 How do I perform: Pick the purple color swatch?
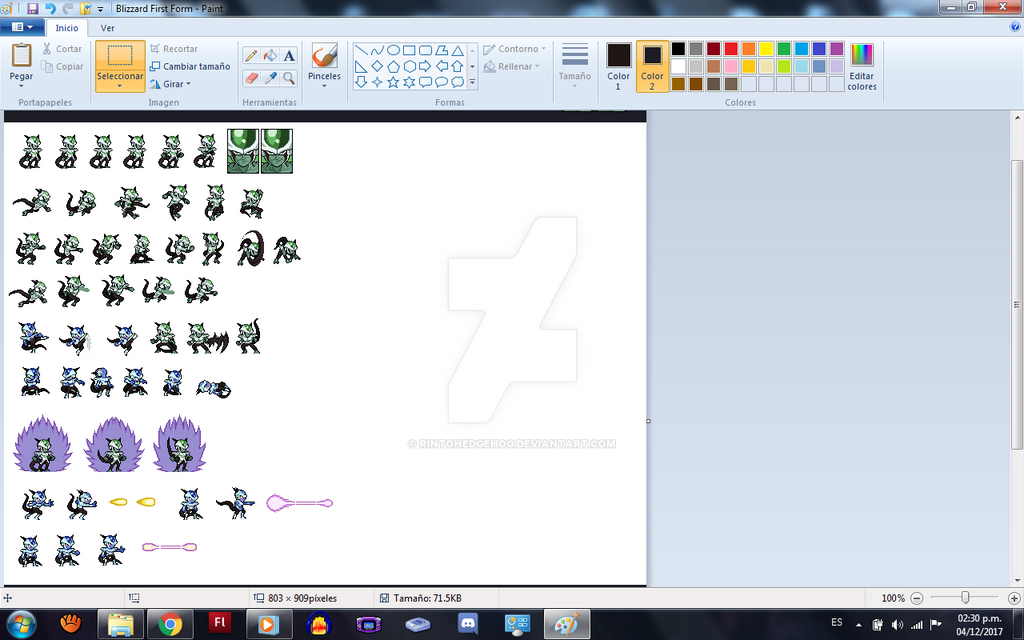pyautogui.click(x=837, y=49)
